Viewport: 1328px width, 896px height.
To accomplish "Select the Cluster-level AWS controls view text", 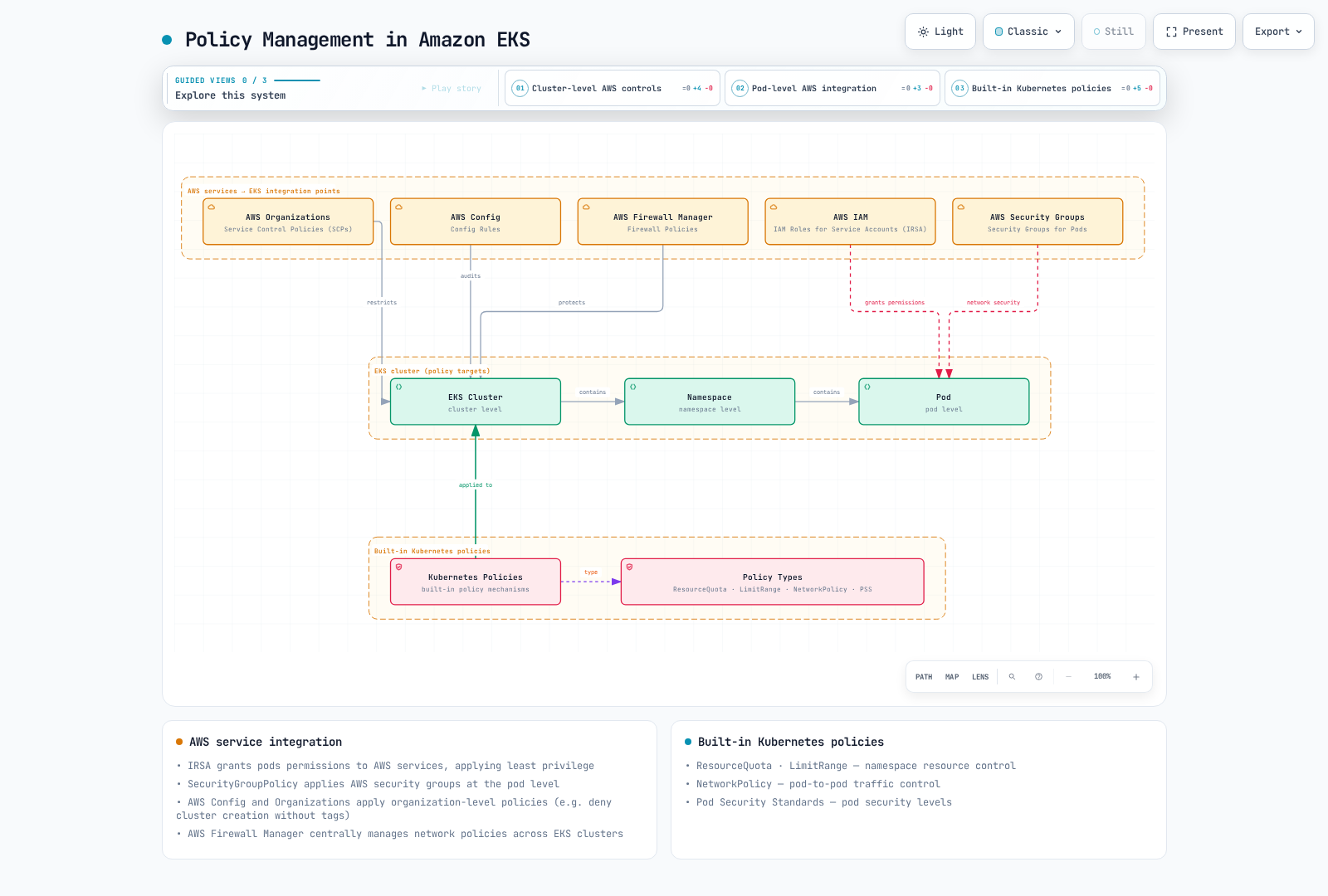I will [597, 89].
